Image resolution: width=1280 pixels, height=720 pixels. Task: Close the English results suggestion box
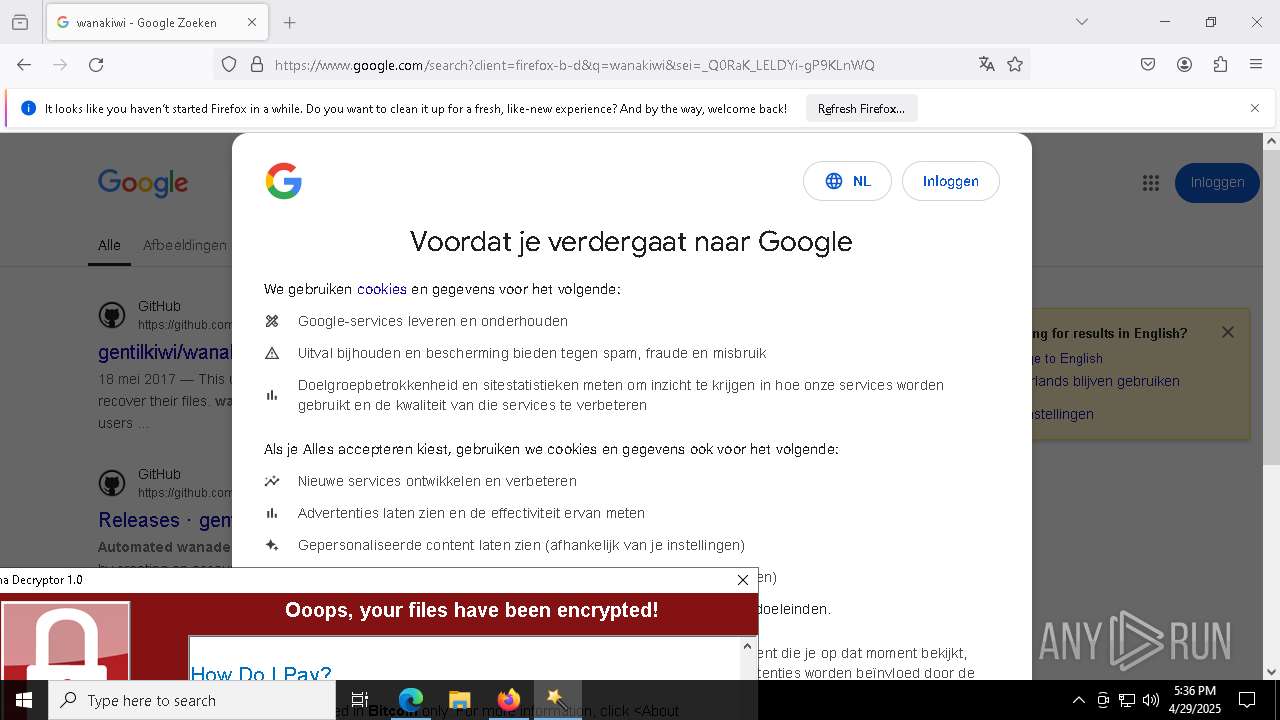click(x=1228, y=332)
